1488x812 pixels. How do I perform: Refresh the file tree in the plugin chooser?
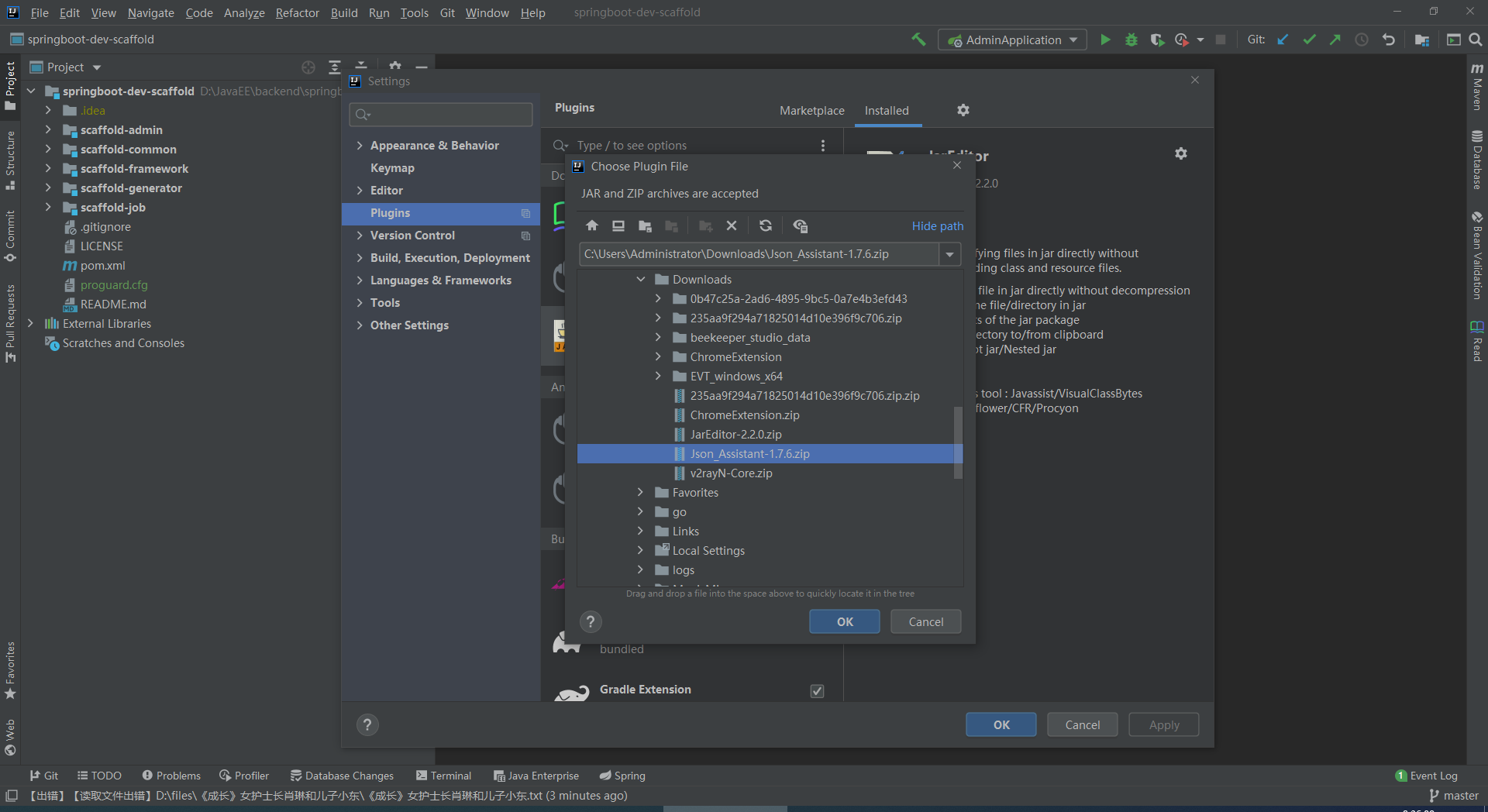pos(766,225)
